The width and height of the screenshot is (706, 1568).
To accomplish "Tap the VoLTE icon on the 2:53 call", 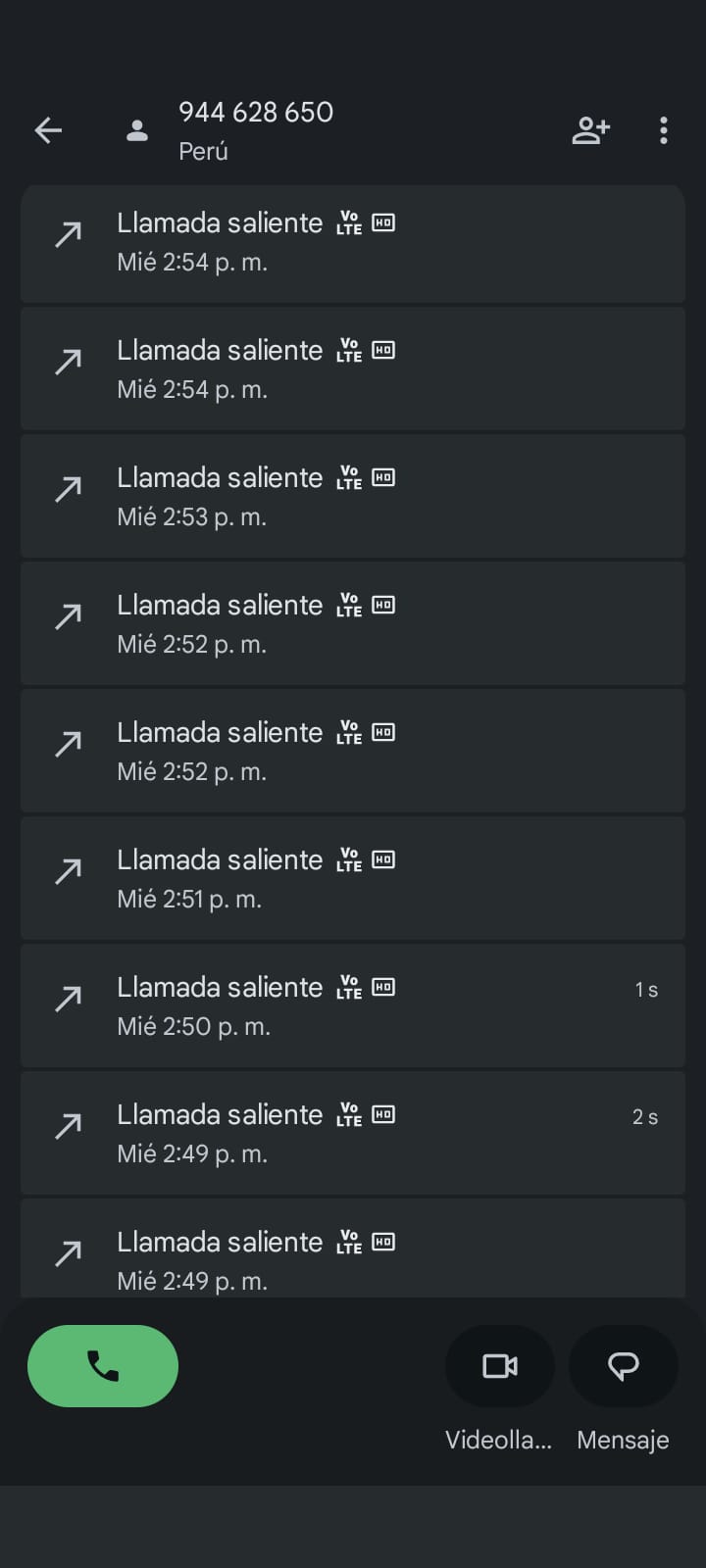I will tap(349, 478).
